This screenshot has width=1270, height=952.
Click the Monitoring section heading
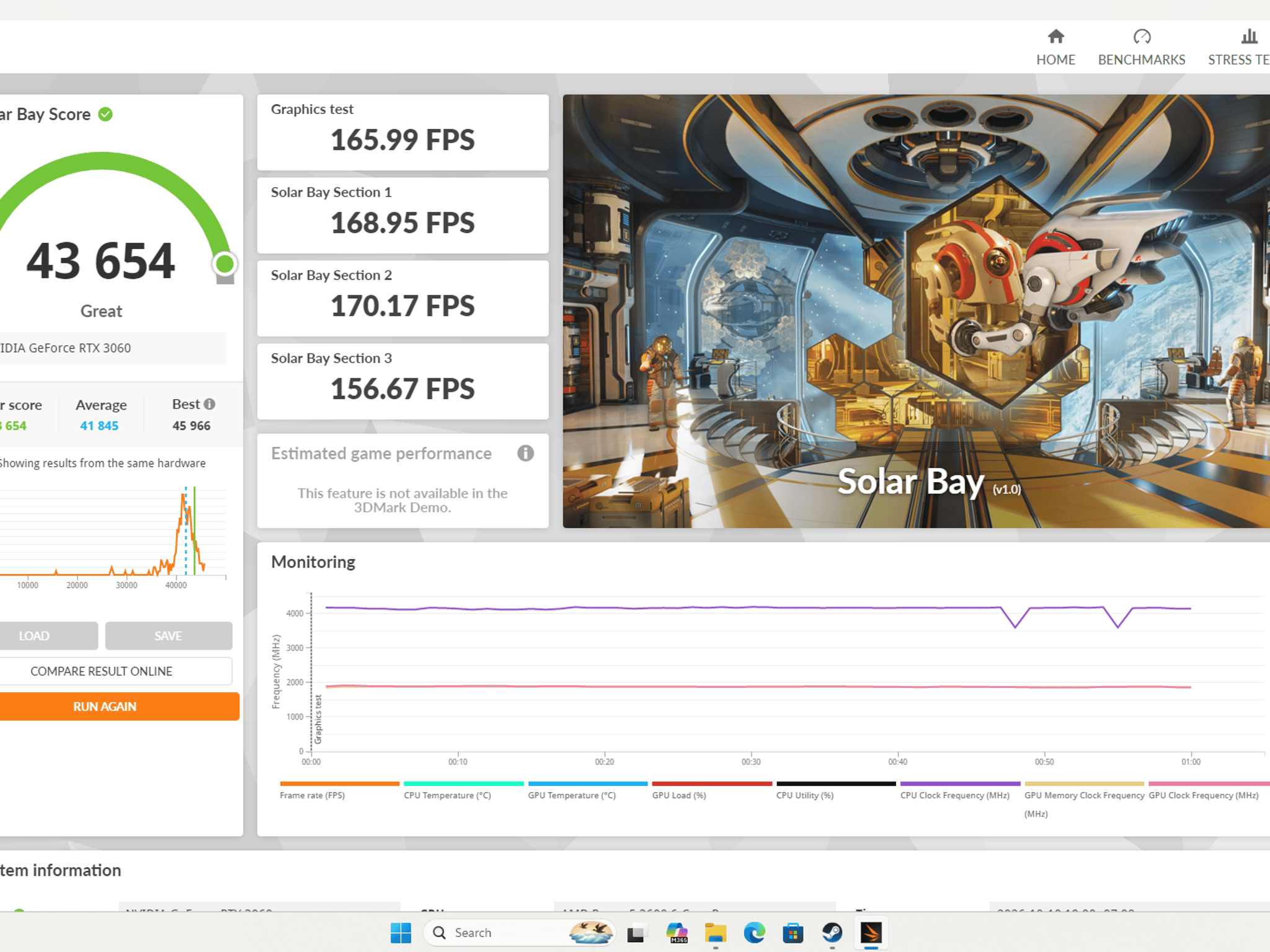point(313,562)
